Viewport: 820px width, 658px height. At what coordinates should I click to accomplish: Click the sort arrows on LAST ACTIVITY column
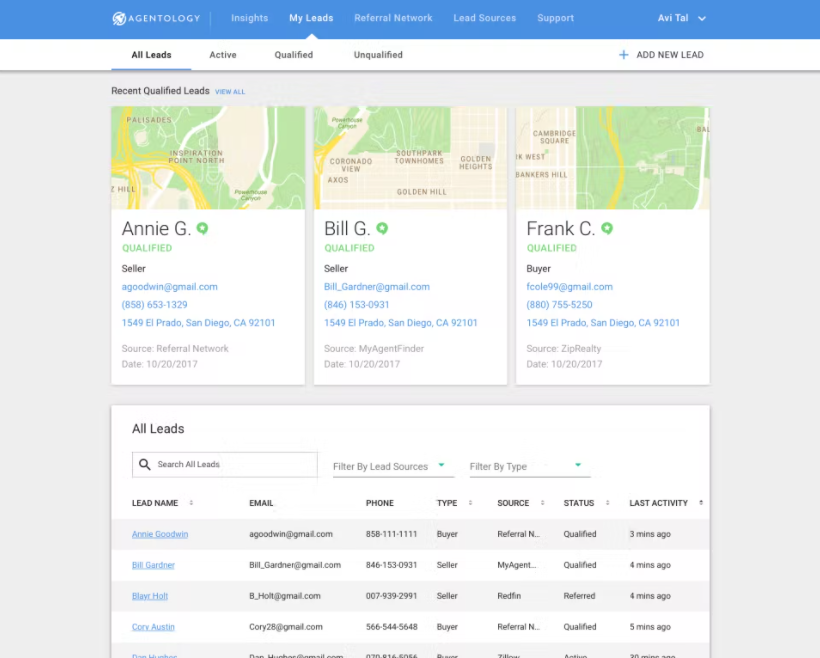click(702, 503)
